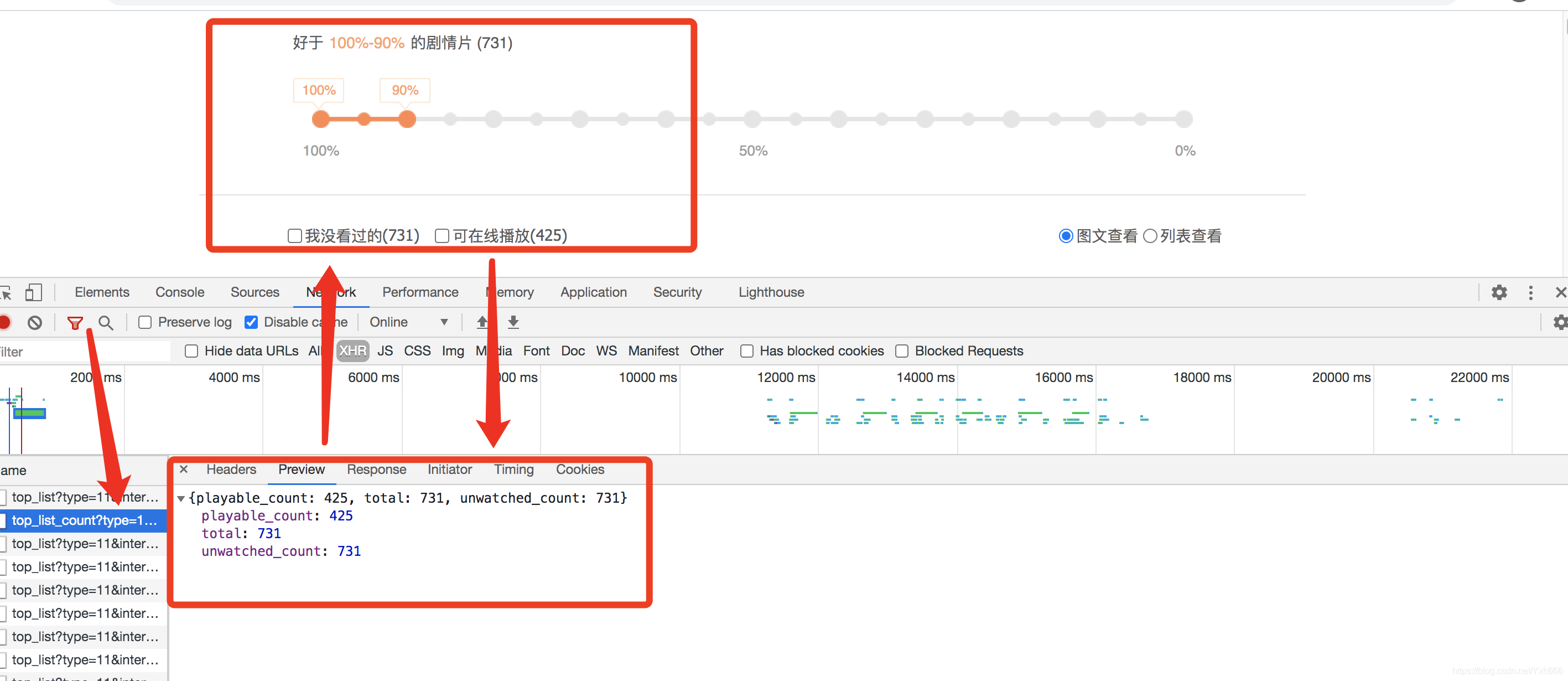Select the inspect element cursor icon

coord(6,293)
